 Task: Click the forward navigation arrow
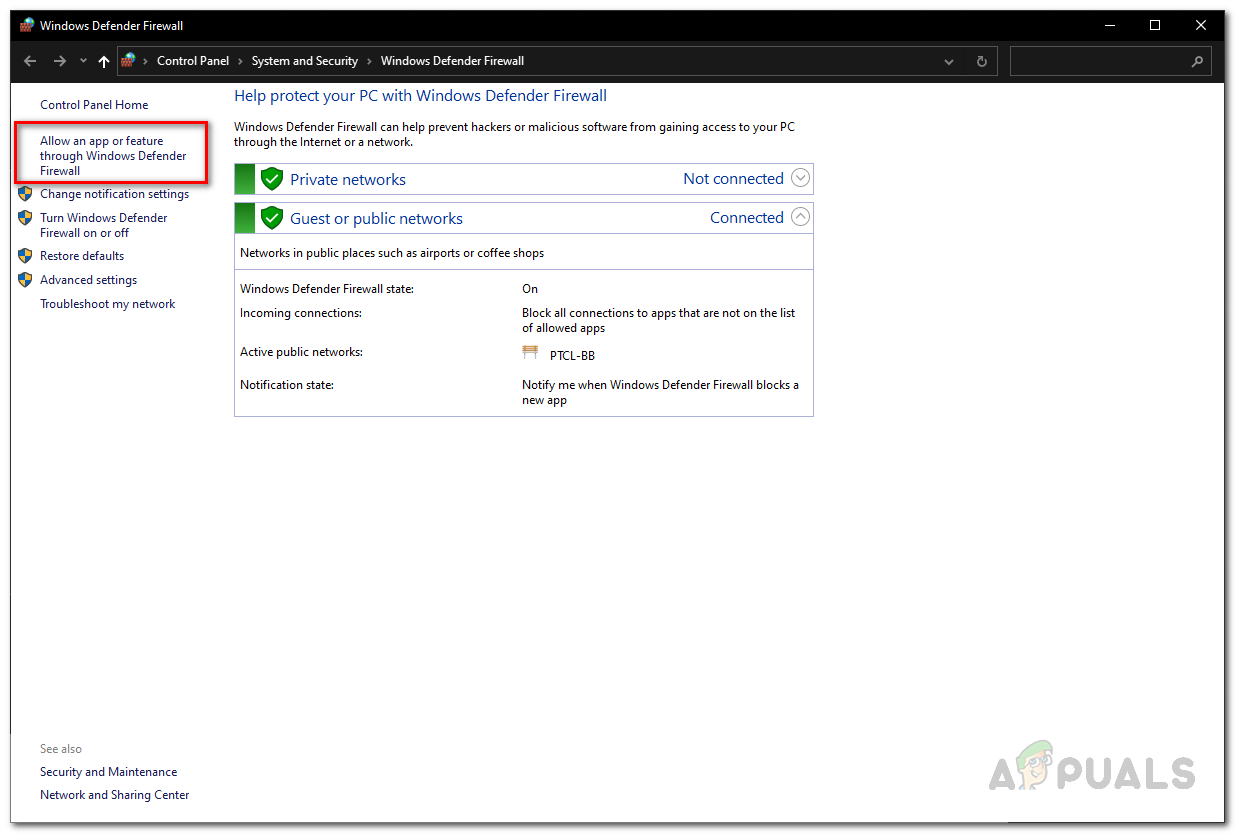58,61
